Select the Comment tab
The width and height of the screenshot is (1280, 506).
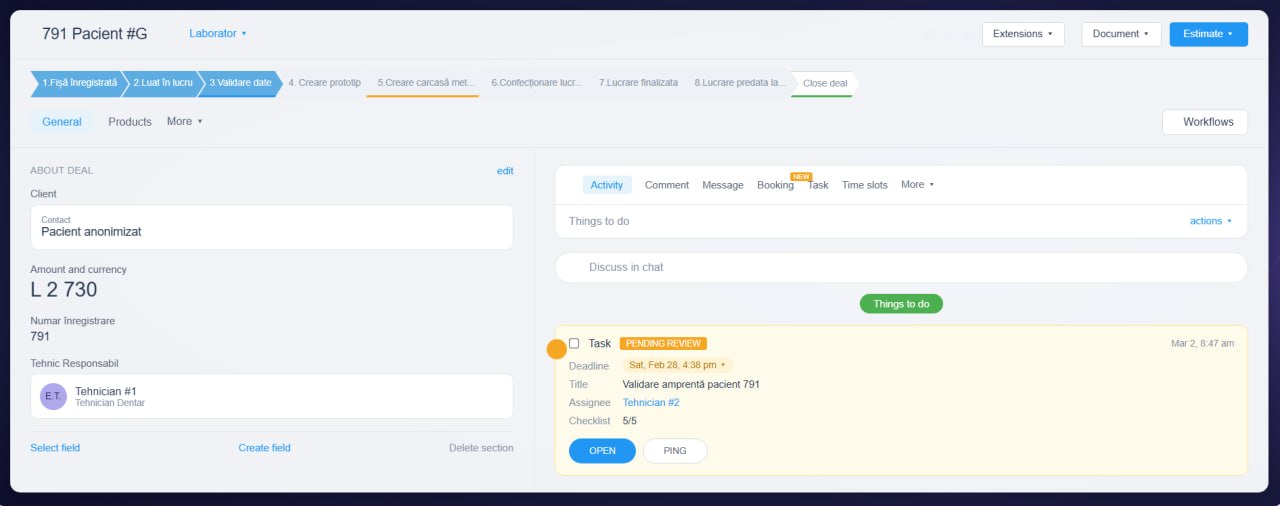[x=667, y=184]
